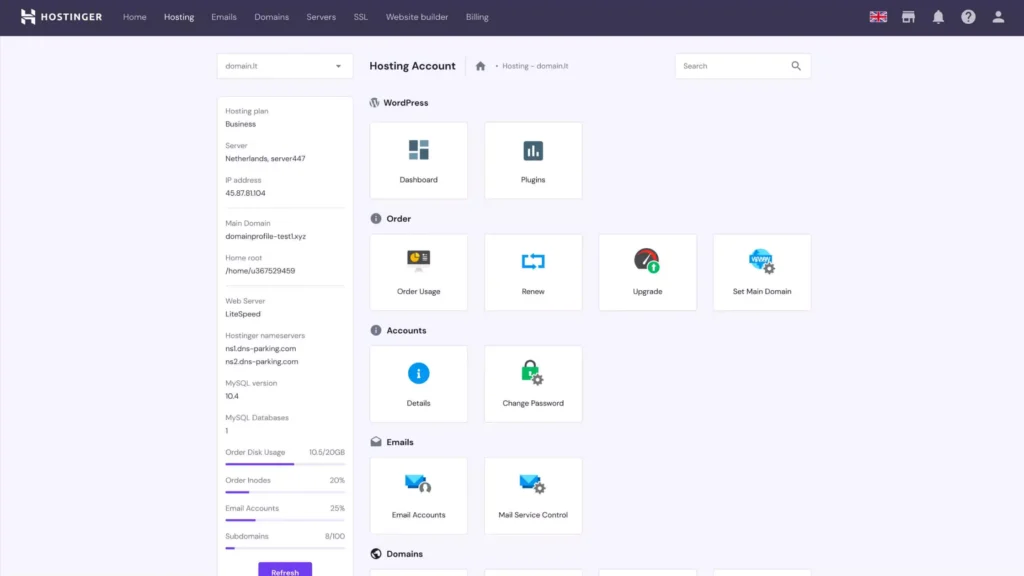
Task: Open the store icon in the top bar
Action: 908,17
